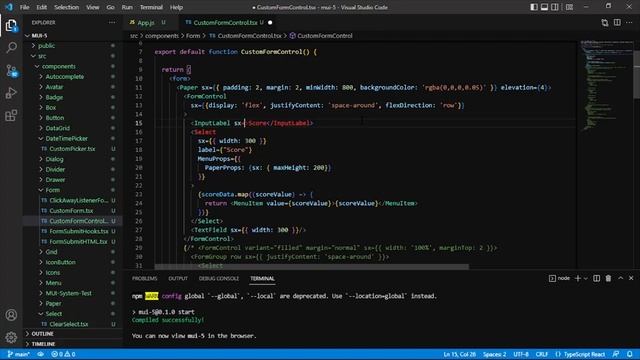Change line ending via CRLF

542,354
